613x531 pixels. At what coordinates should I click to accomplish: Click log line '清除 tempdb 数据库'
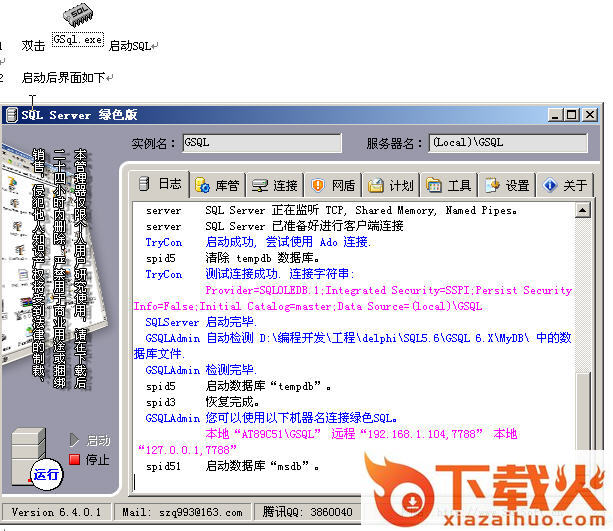[x=262, y=258]
